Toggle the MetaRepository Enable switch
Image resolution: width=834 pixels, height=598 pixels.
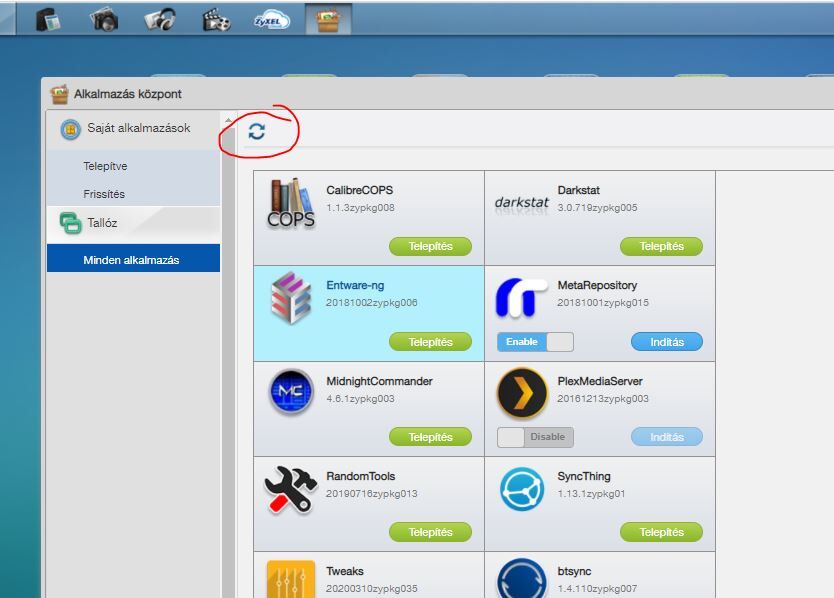point(535,342)
